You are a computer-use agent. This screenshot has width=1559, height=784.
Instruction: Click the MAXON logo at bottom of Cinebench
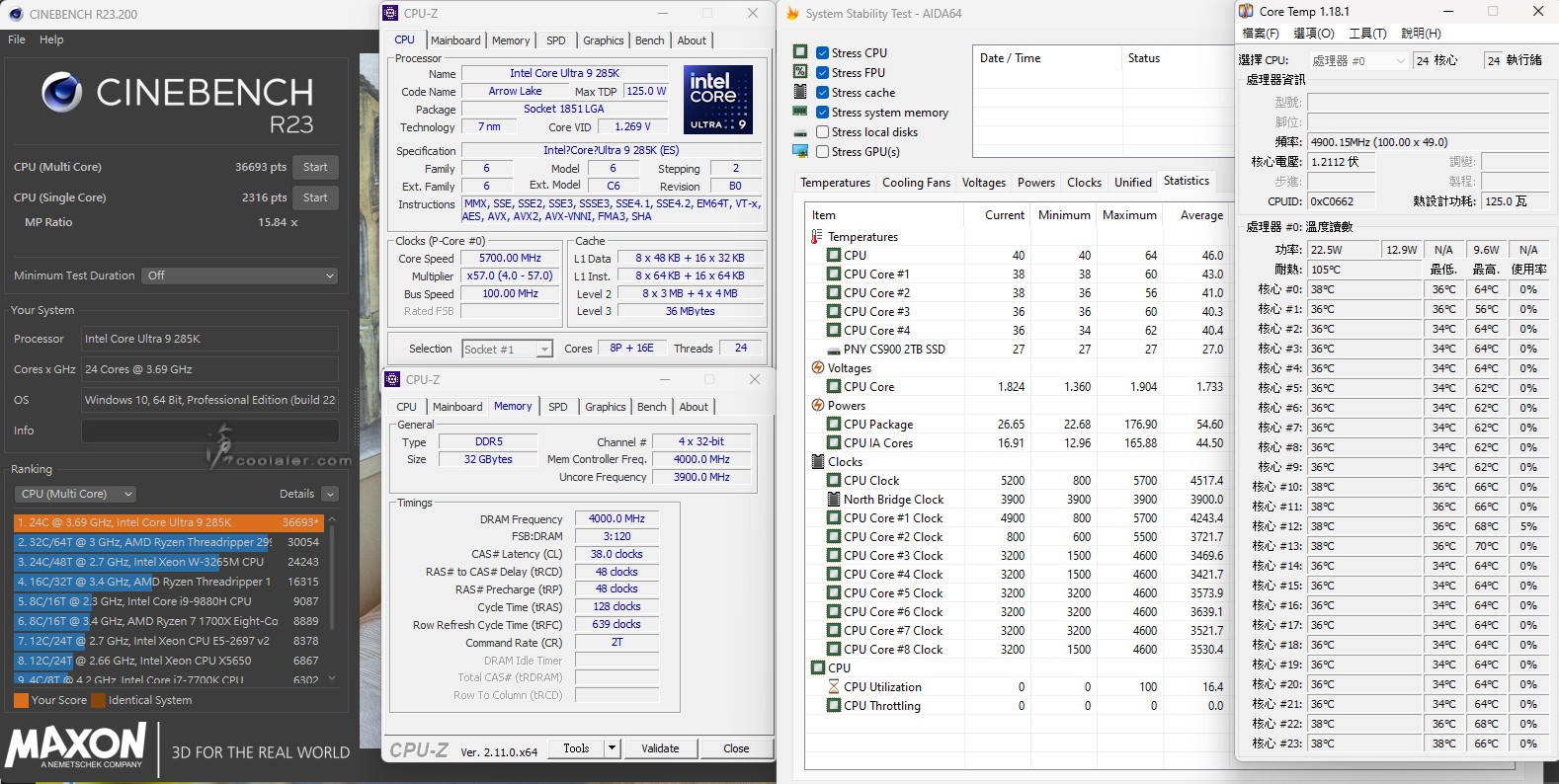[x=76, y=745]
